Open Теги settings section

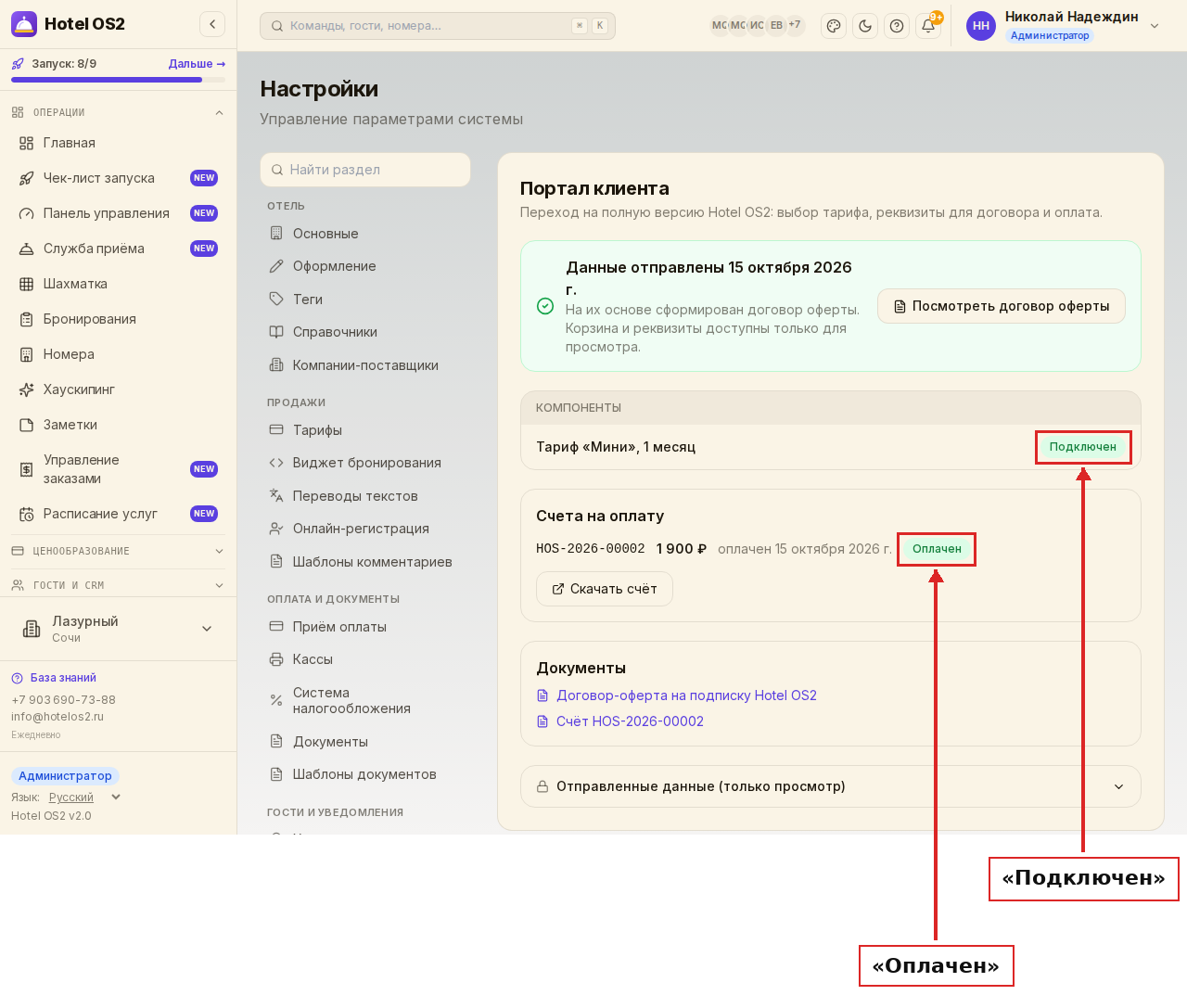click(365, 300)
